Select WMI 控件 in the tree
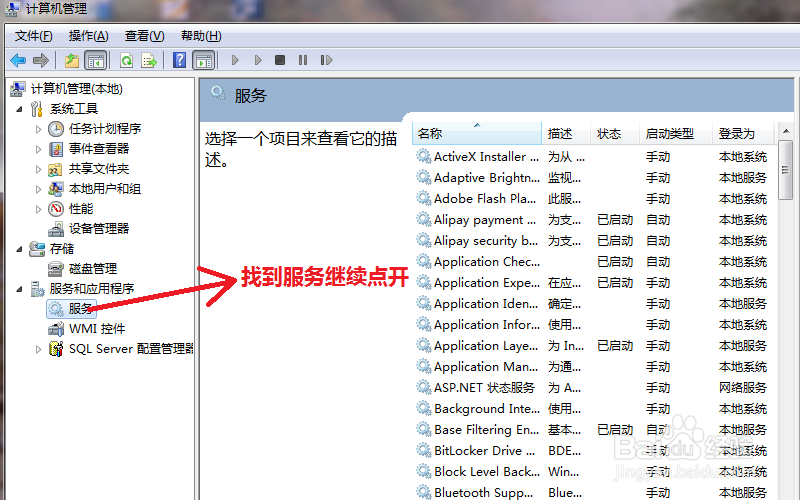 pyautogui.click(x=97, y=329)
